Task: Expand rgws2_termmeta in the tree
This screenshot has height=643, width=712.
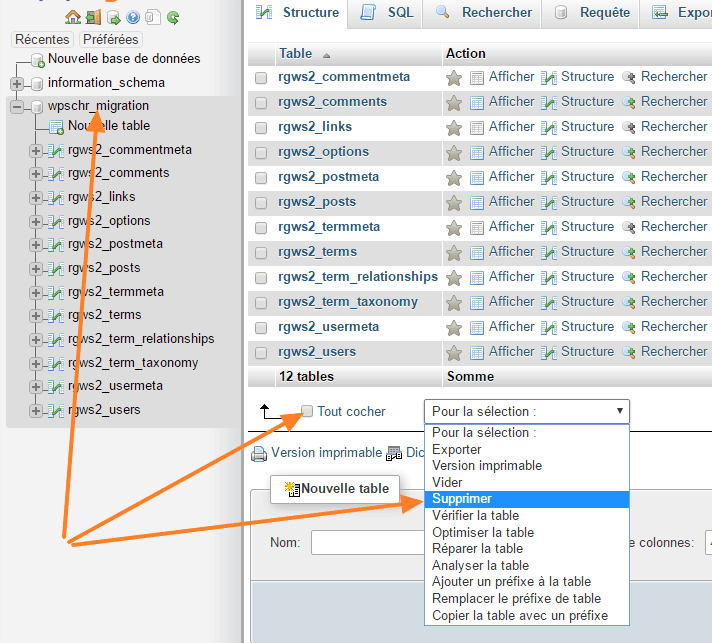Action: (x=35, y=293)
